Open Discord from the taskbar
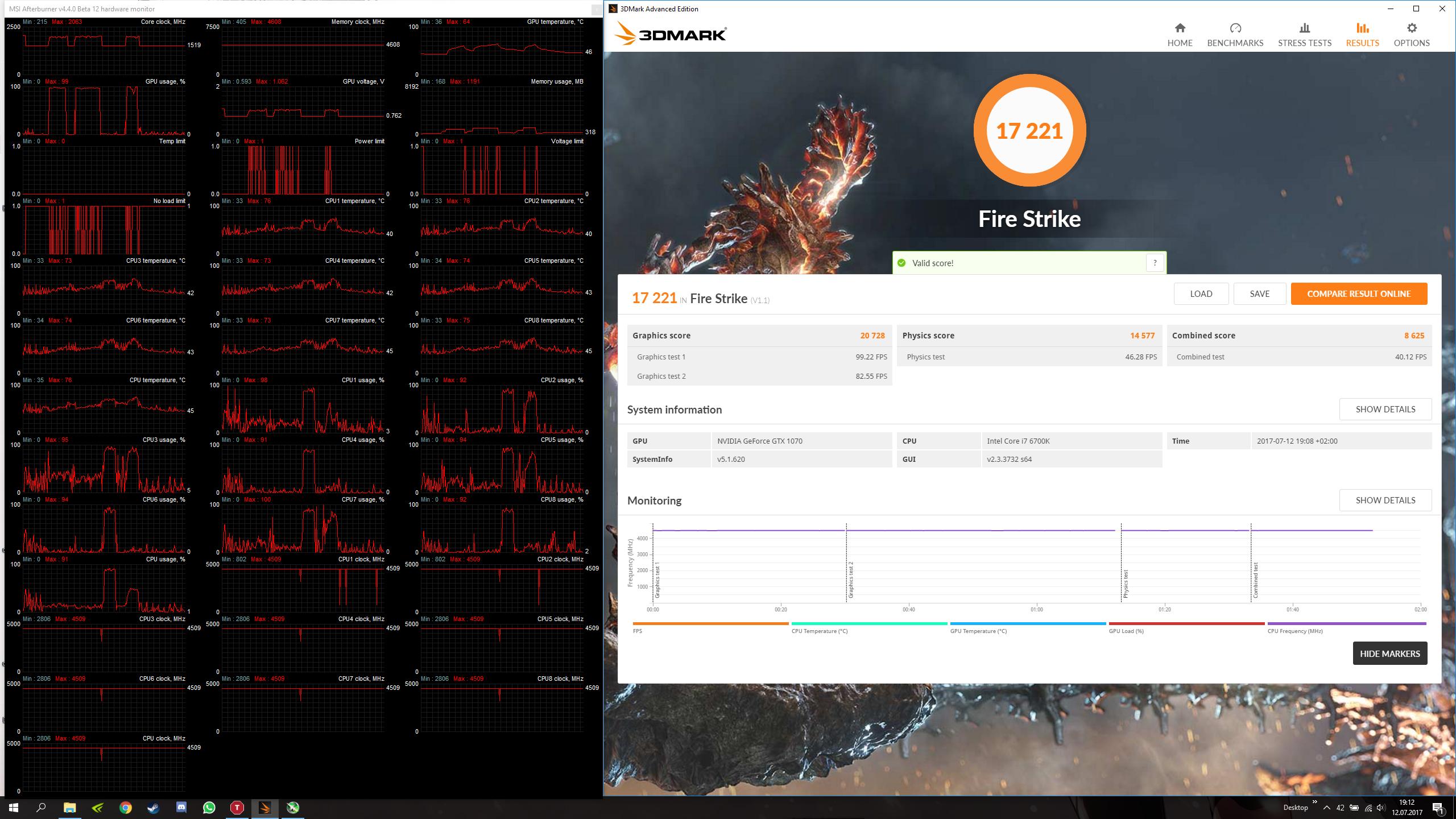This screenshot has height=819, width=1456. click(x=181, y=808)
